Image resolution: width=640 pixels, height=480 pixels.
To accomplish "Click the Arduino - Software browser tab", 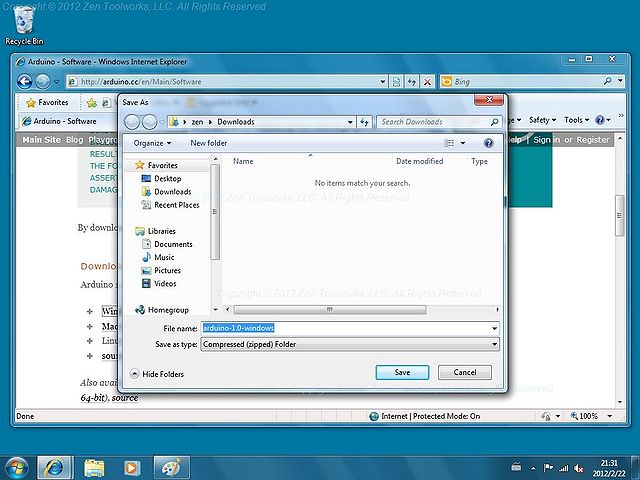I will click(x=65, y=121).
